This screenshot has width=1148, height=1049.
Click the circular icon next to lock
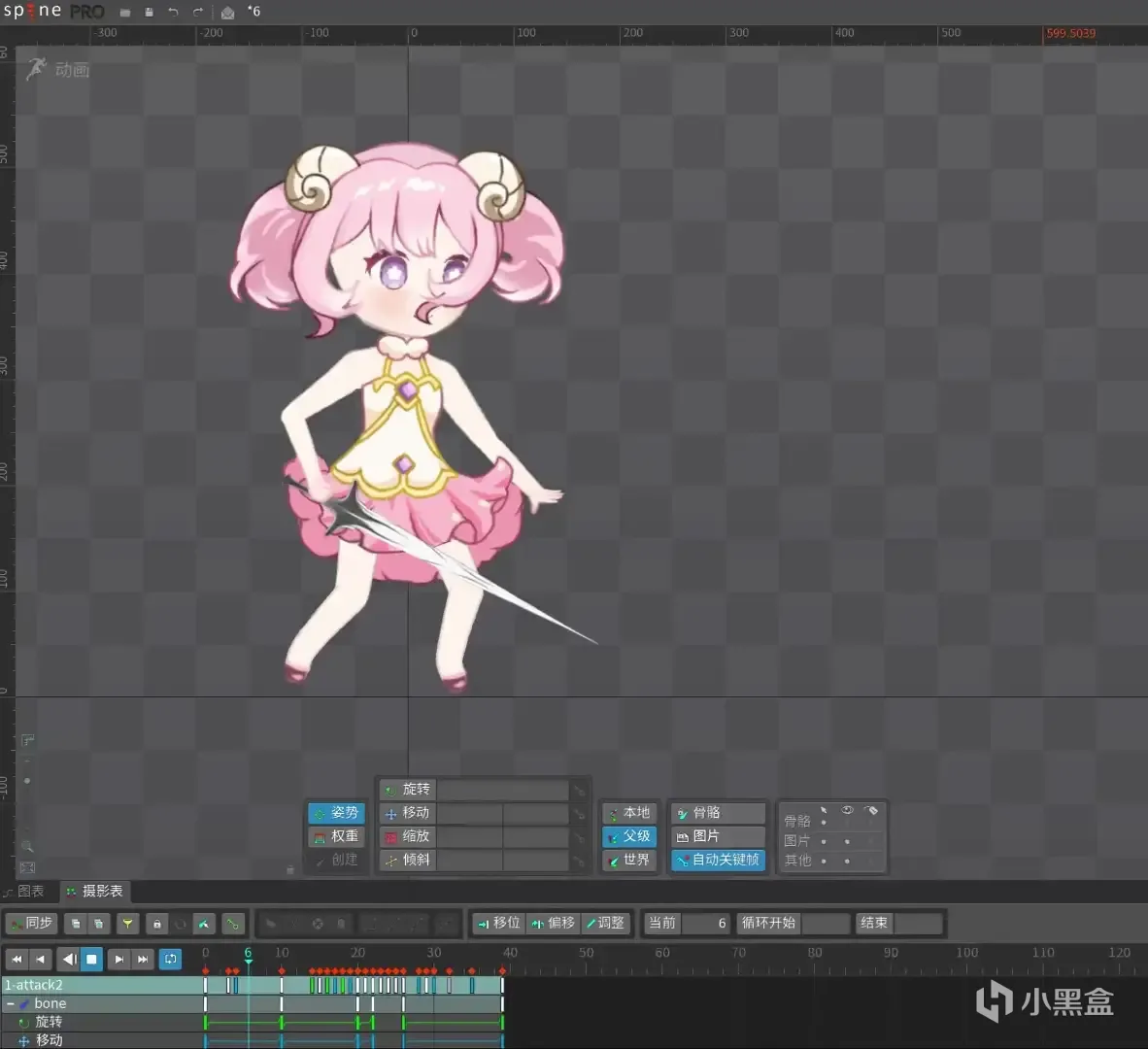[180, 924]
